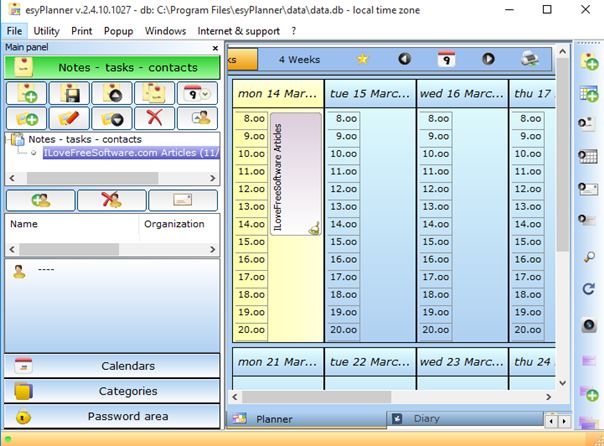This screenshot has height=446, width=604.
Task: Close the Main panel with the x
Action: click(x=215, y=47)
